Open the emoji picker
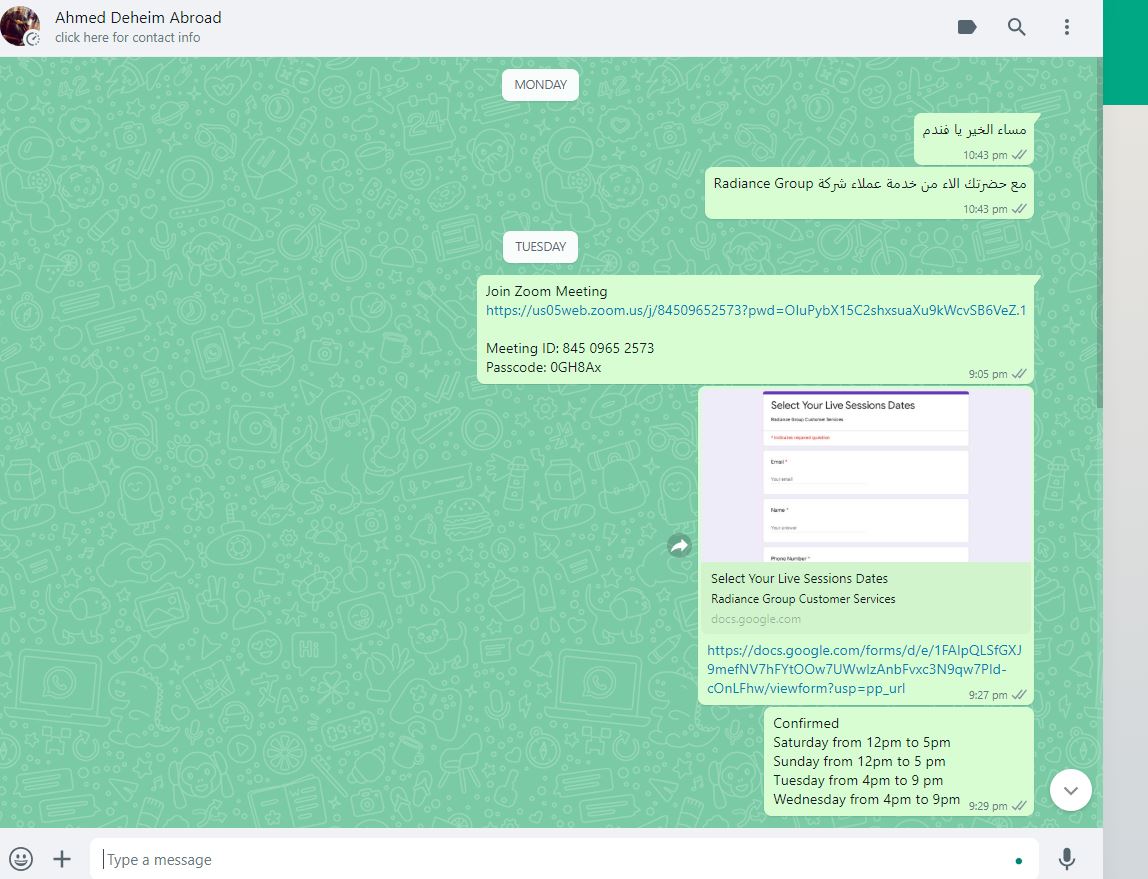The height and width of the screenshot is (879, 1148). (21, 859)
